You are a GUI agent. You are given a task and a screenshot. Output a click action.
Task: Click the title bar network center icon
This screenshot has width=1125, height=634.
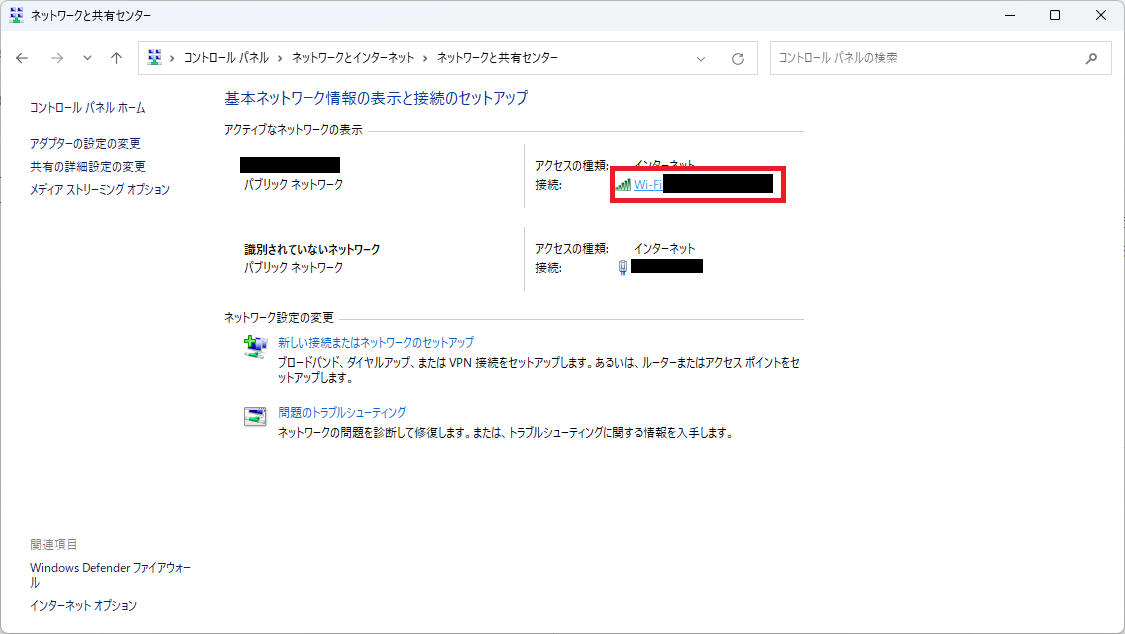click(17, 15)
